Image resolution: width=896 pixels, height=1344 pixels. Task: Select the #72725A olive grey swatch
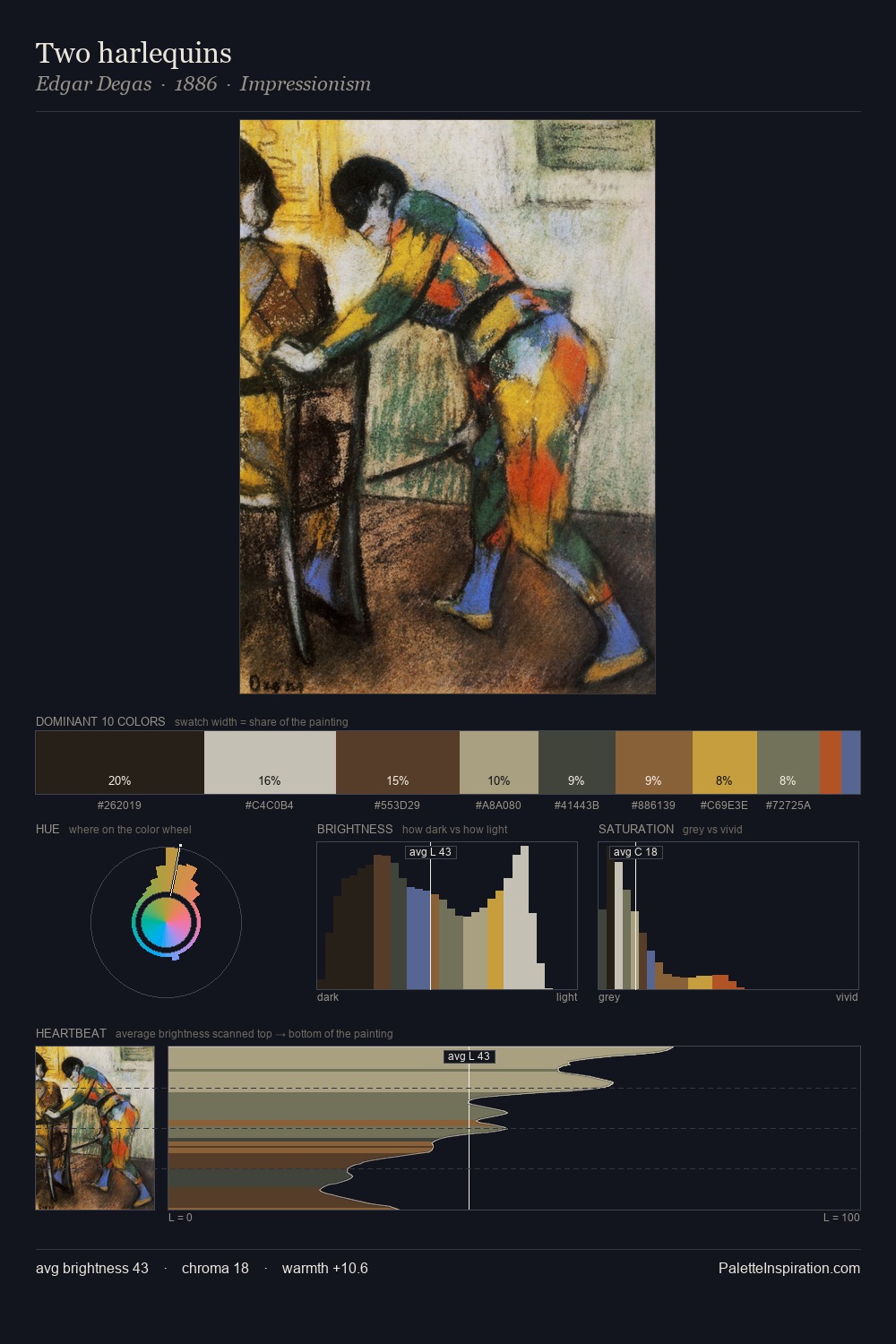(788, 762)
